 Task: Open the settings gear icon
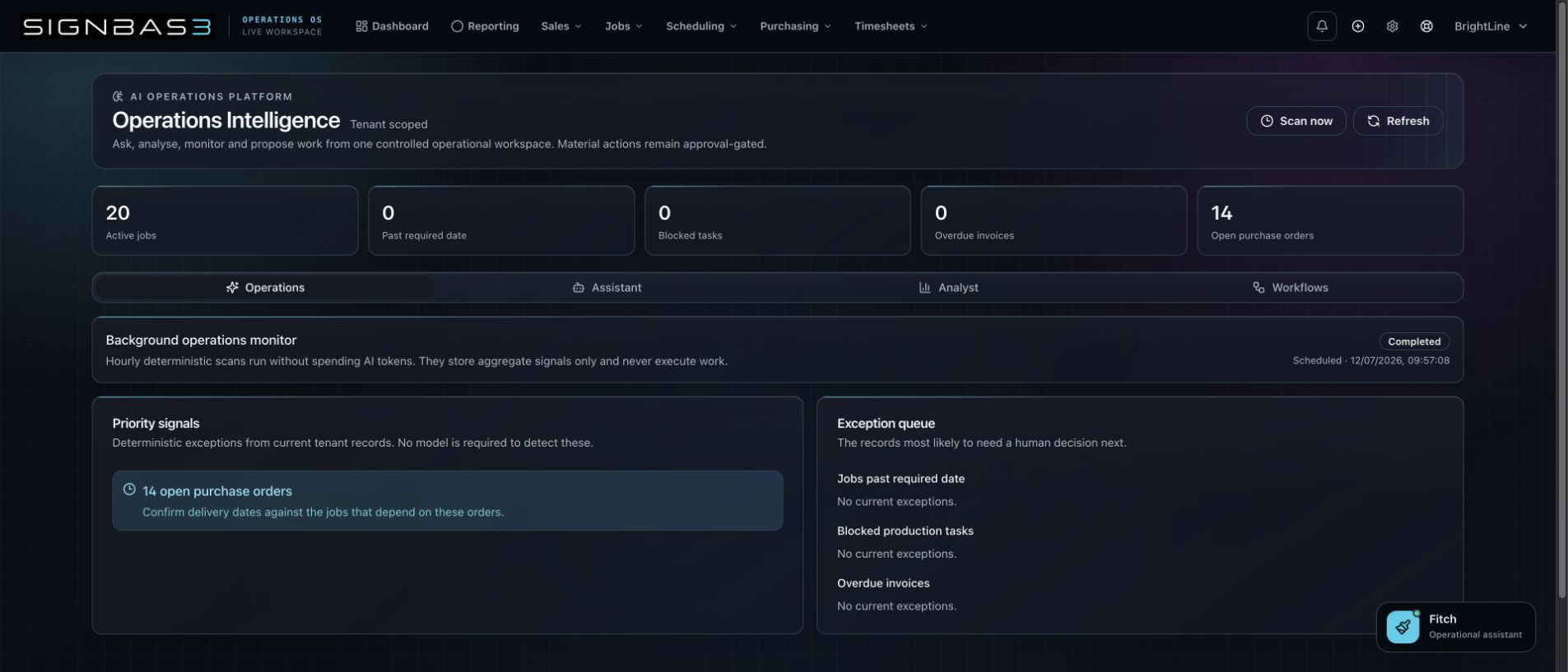tap(1392, 26)
